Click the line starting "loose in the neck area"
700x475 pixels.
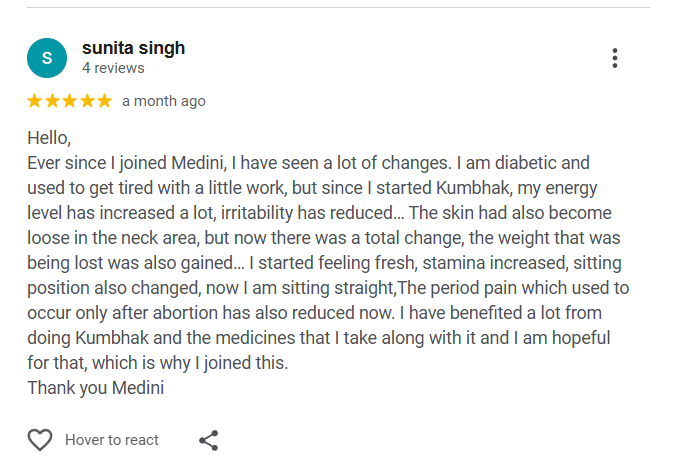[315, 238]
